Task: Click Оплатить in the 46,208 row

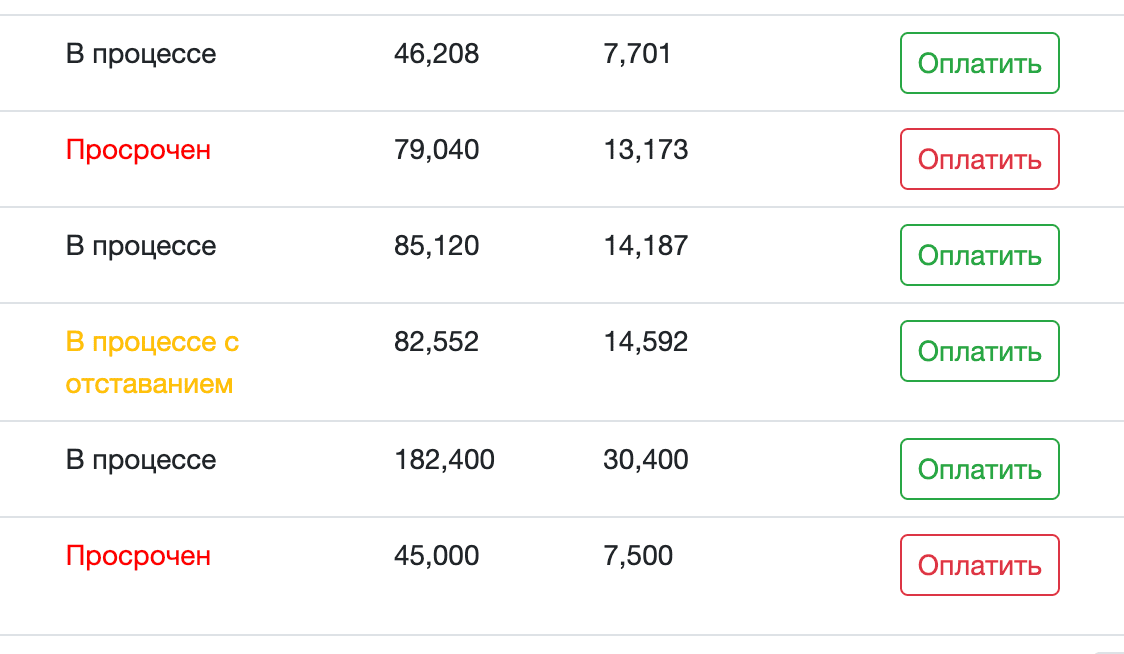Action: (979, 64)
